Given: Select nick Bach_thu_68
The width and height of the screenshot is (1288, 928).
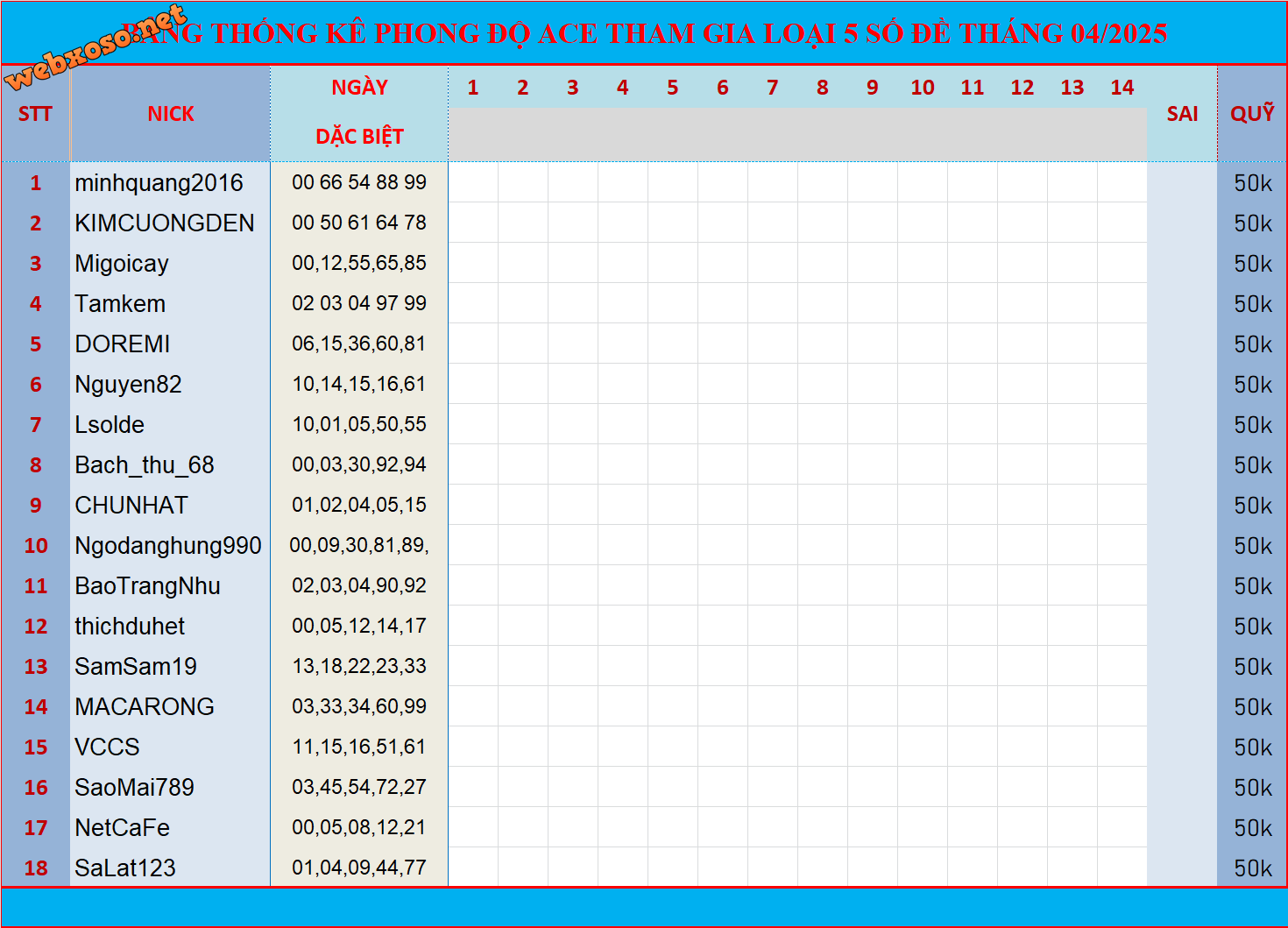Looking at the screenshot, I should pos(145,465).
